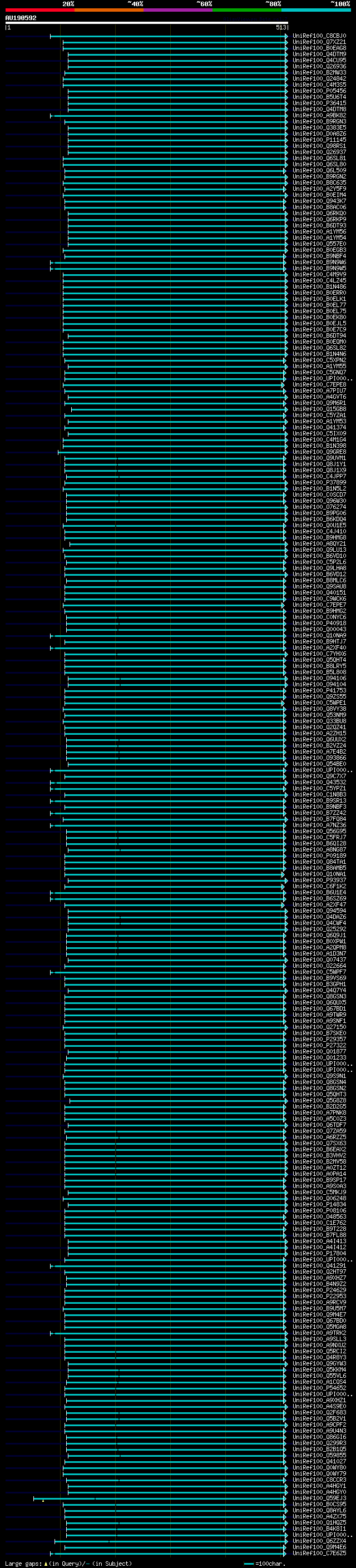Select label UniRef100_C1N8B3

click(x=319, y=795)
